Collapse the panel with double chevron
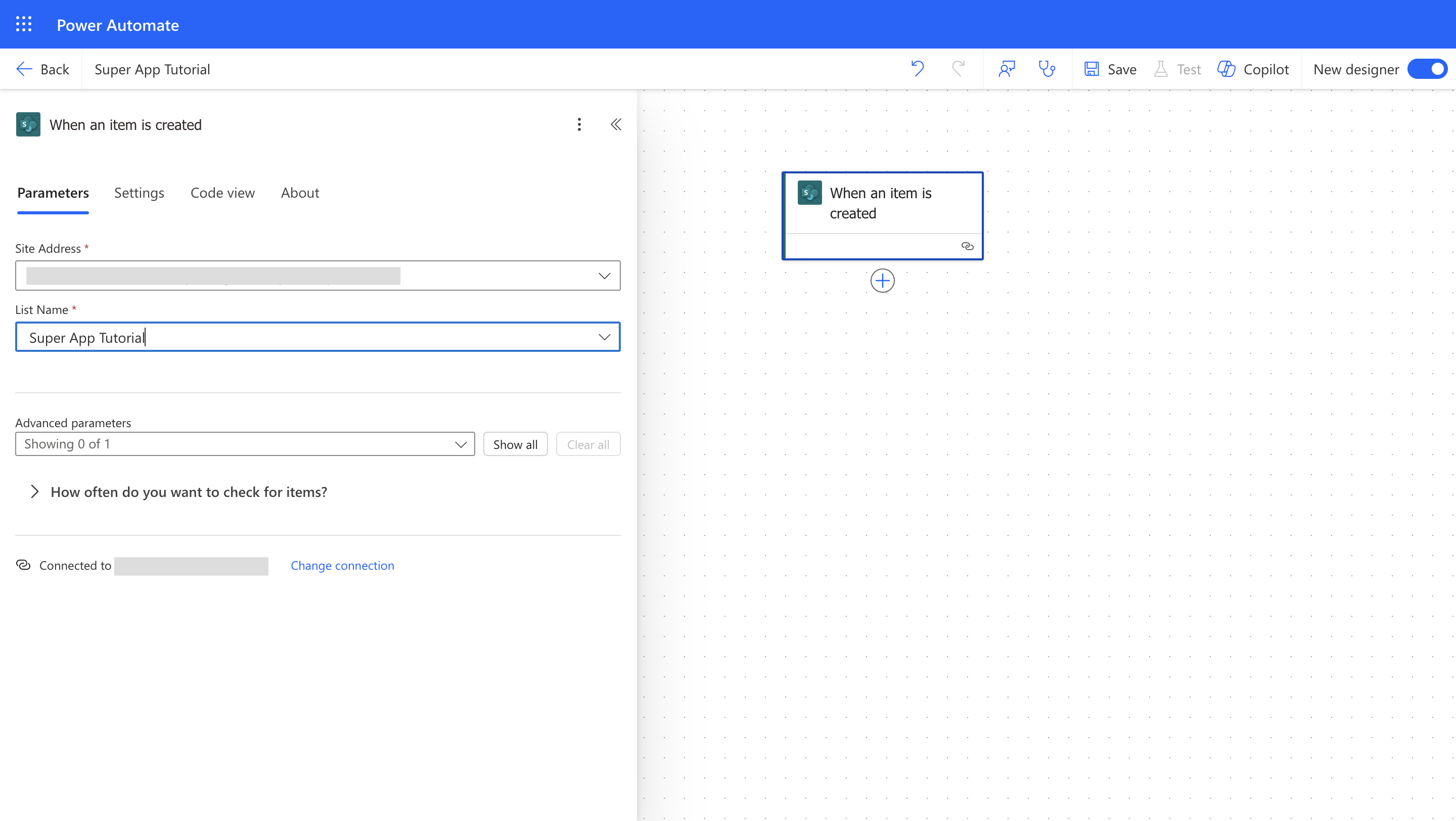1456x821 pixels. (616, 124)
